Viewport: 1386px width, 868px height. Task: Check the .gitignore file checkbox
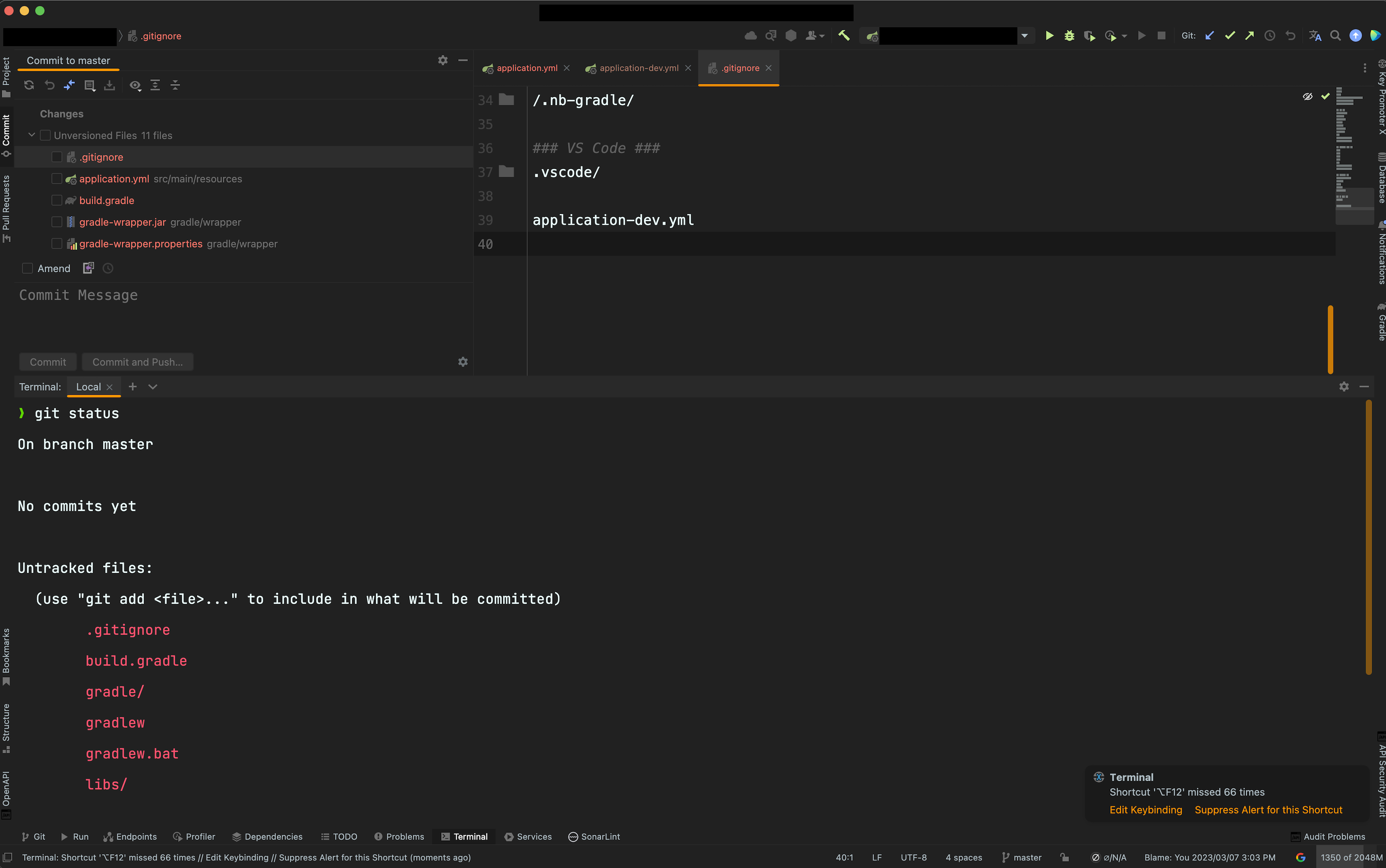57,157
